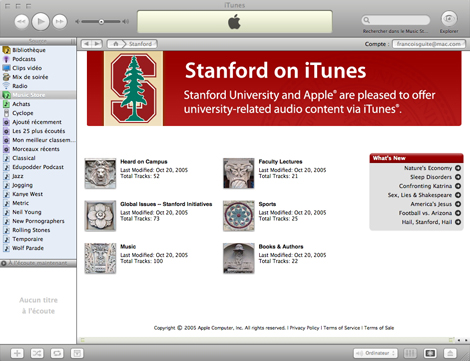Click arrow next to America's Jesus
The width and height of the screenshot is (470, 361).
tap(458, 204)
